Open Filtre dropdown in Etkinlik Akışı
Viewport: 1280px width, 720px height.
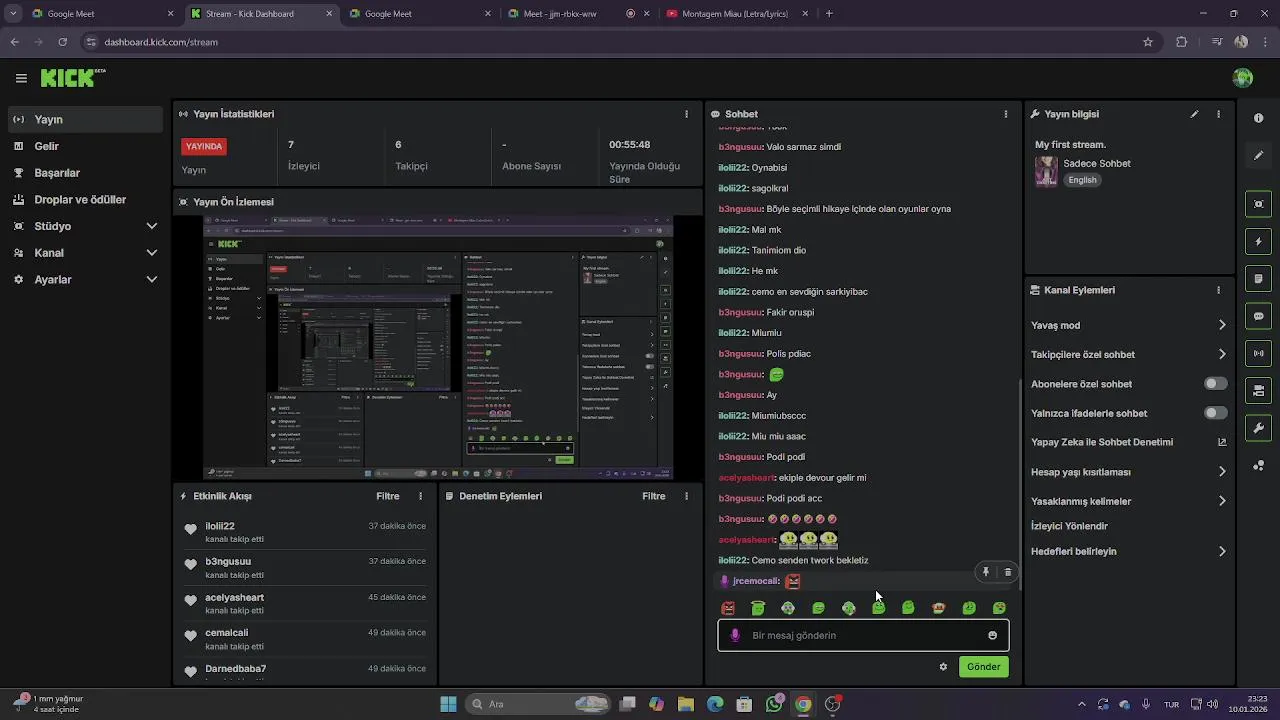click(x=388, y=496)
